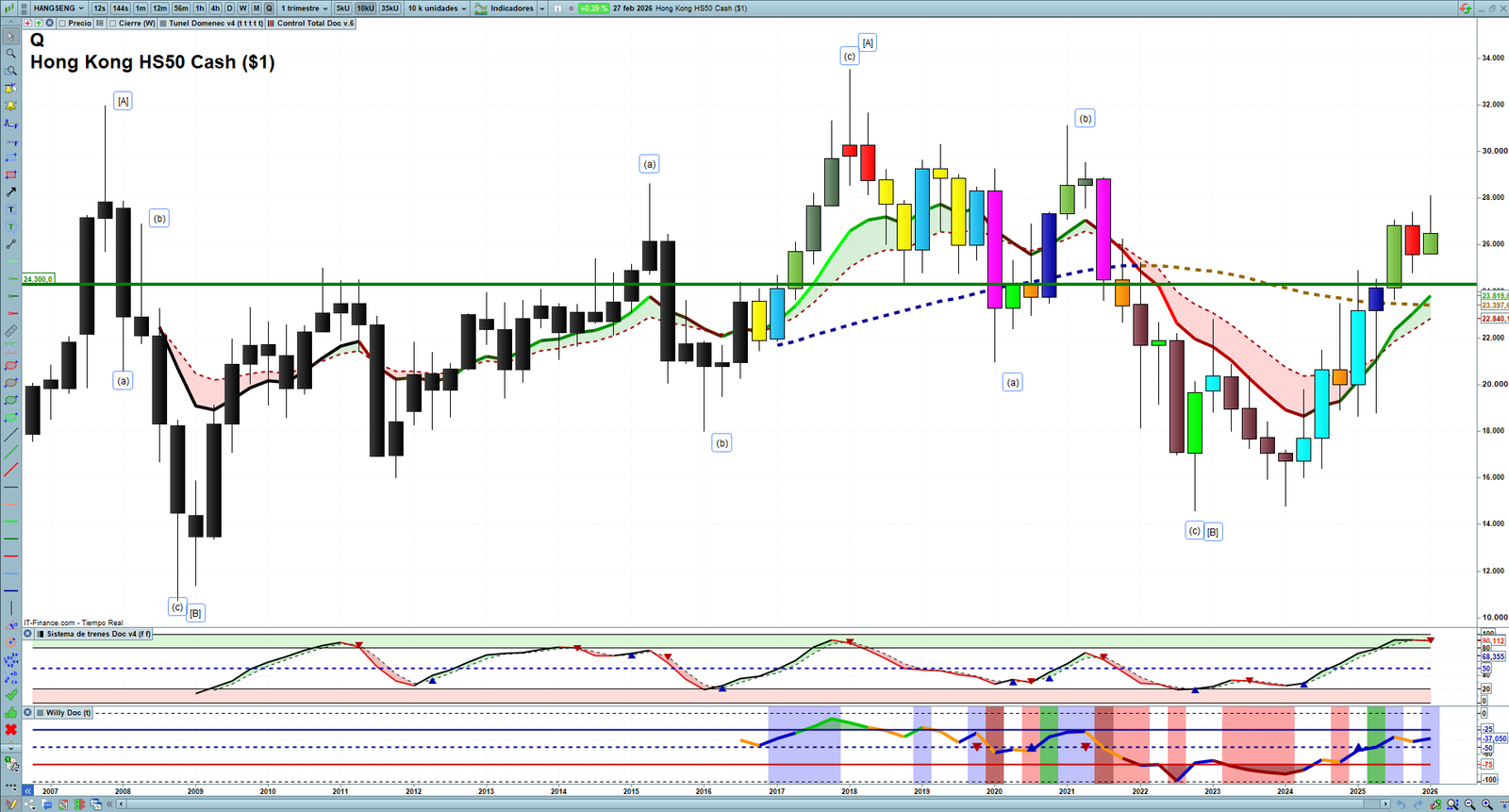The height and width of the screenshot is (812, 1509).
Task: Expand more tools chevron in left toolbar
Action: point(10,747)
